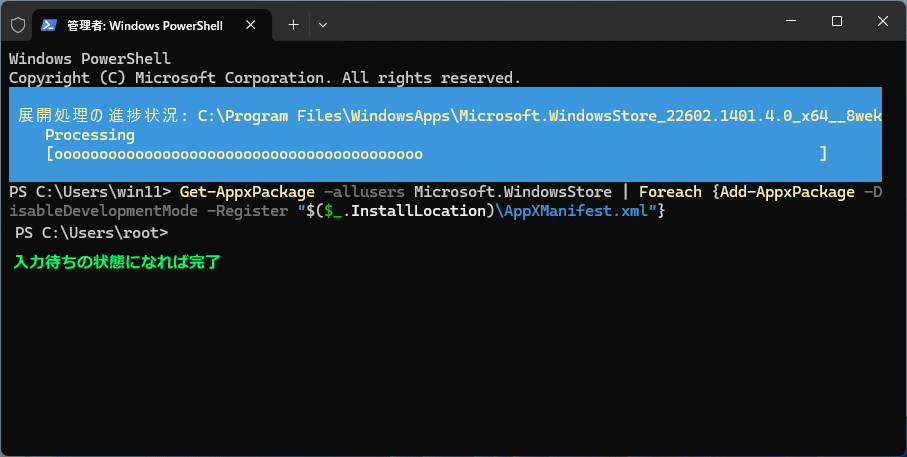The image size is (907, 457).
Task: Click the 展開処理の進捗状況 progress text
Action: (449, 116)
